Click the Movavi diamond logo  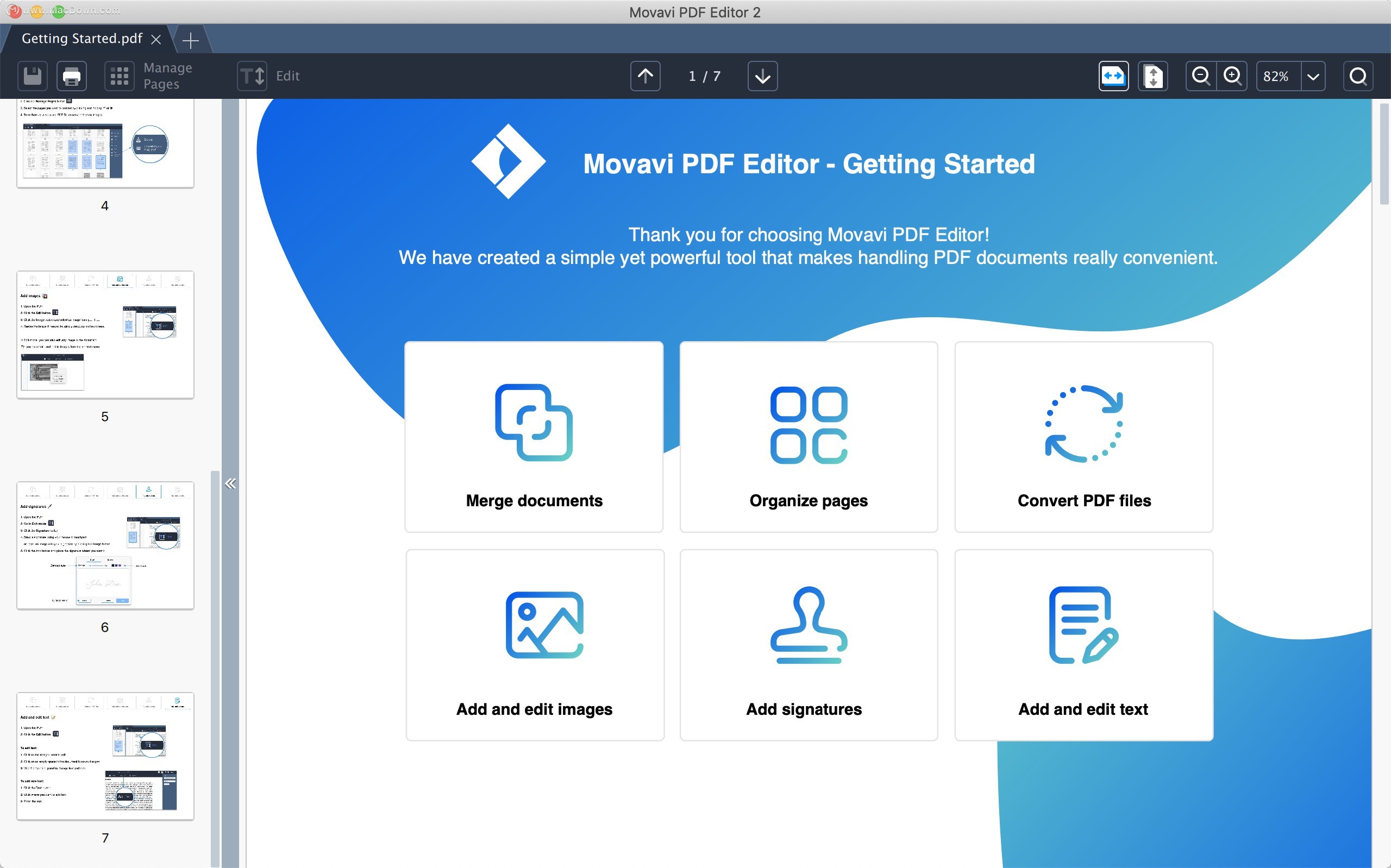[508, 161]
